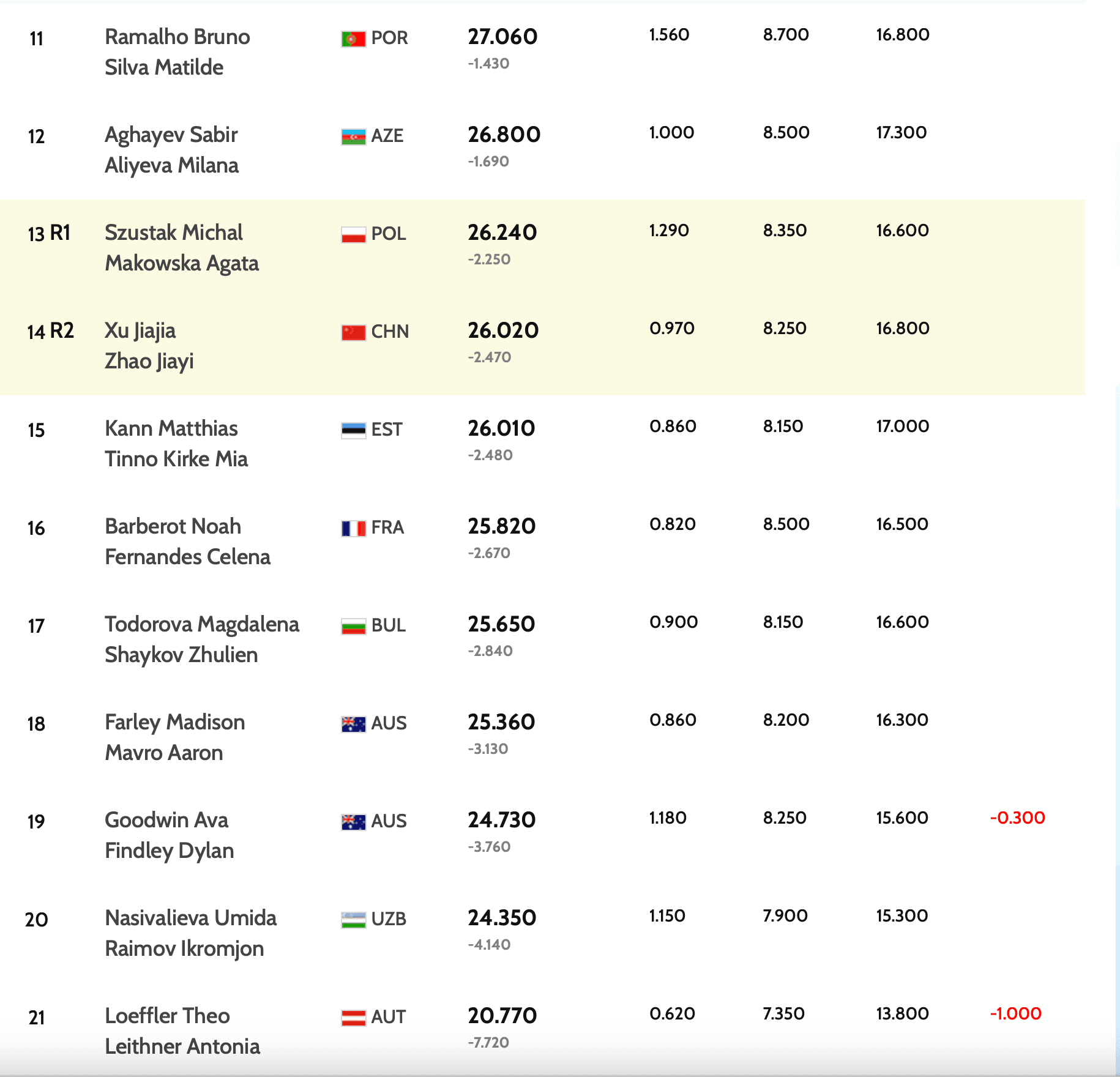The height and width of the screenshot is (1077, 1120).
Task: Select Aliyeva Milana name
Action: pyautogui.click(x=172, y=165)
